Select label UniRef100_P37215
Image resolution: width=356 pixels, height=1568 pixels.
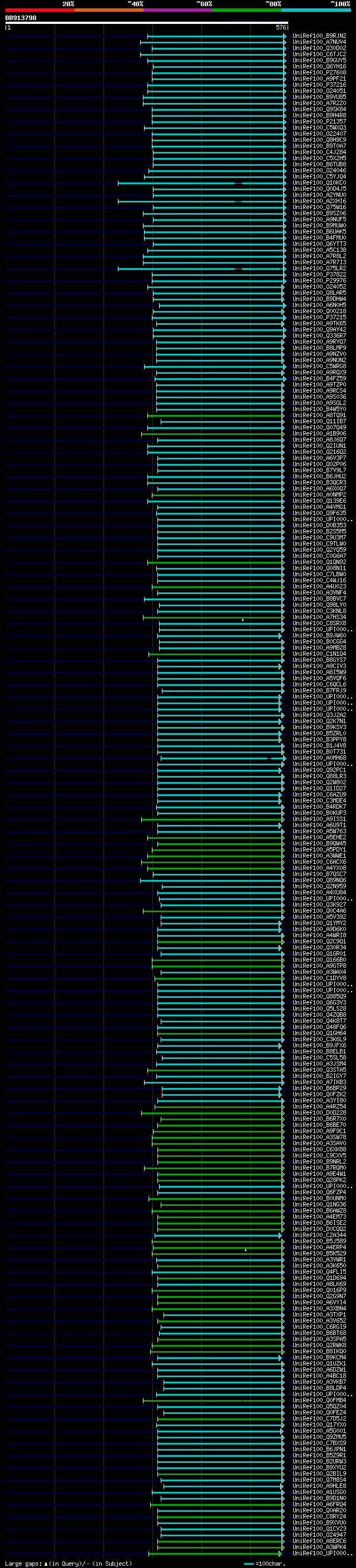[x=319, y=317]
